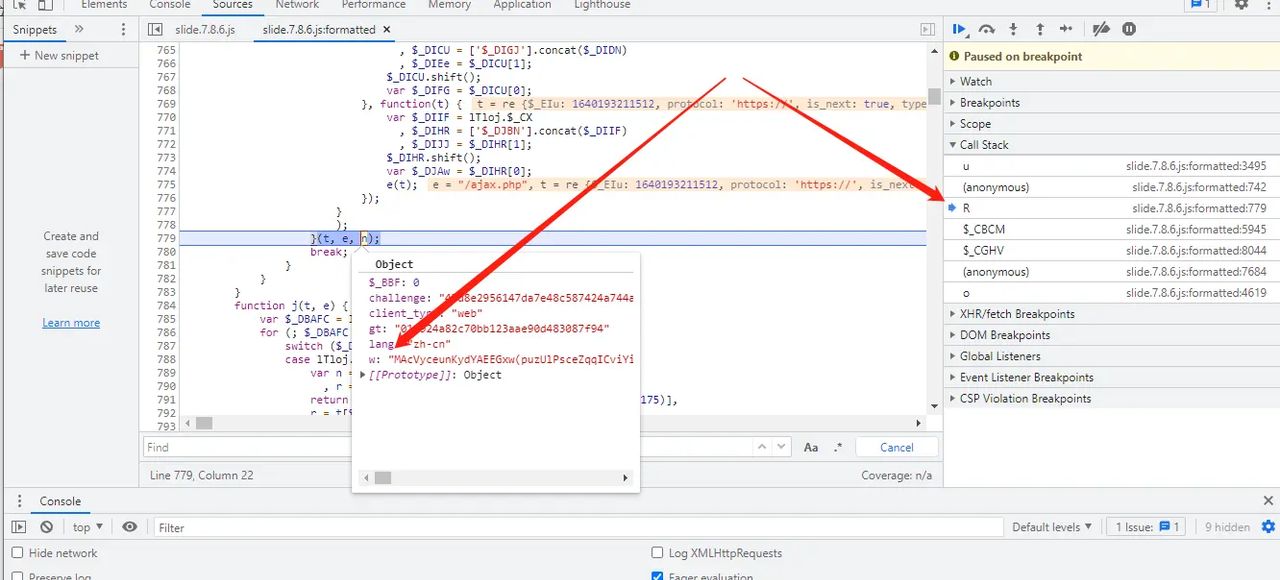Expand XHR/fetch Breakpoints section
This screenshot has height=580, width=1280.
point(1017,314)
